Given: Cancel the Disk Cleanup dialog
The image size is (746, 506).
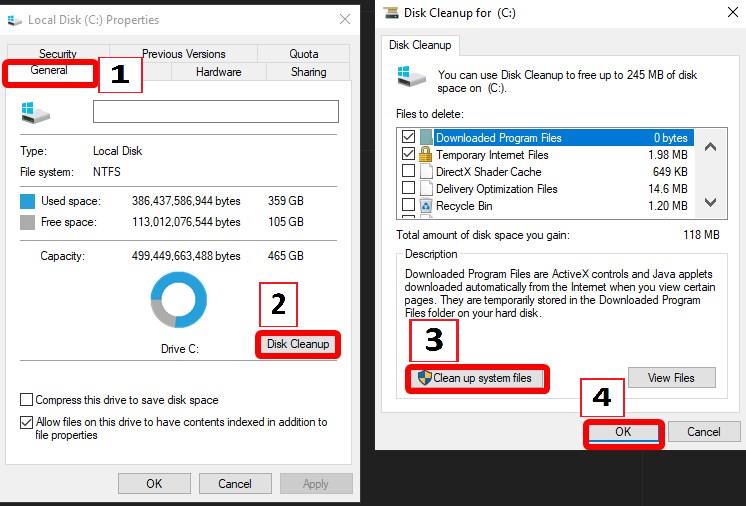Looking at the screenshot, I should [703, 432].
